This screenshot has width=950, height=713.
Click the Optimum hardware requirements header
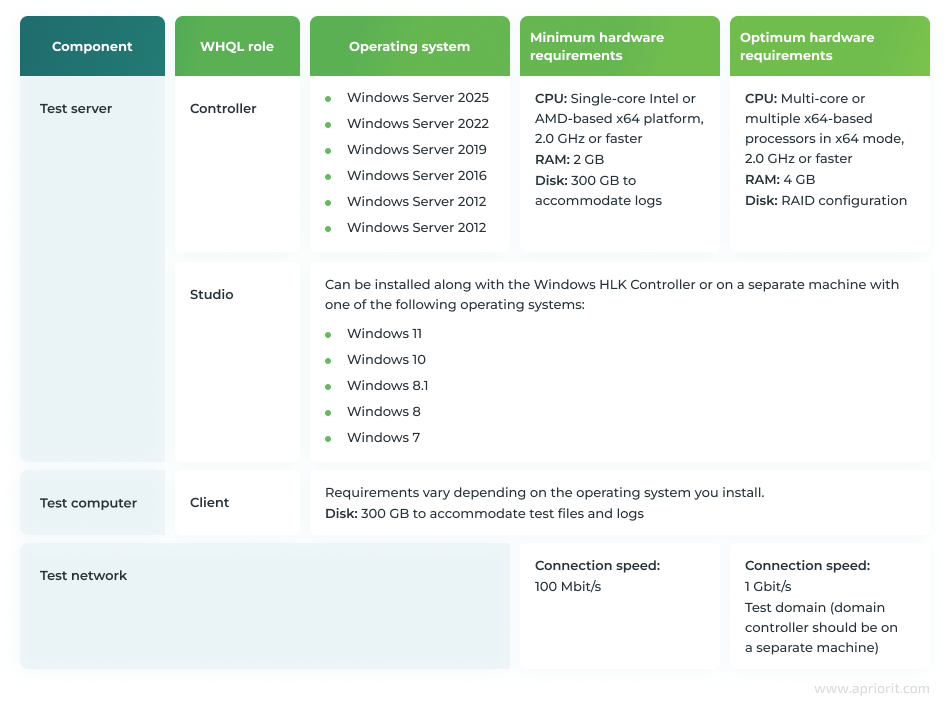pos(807,46)
